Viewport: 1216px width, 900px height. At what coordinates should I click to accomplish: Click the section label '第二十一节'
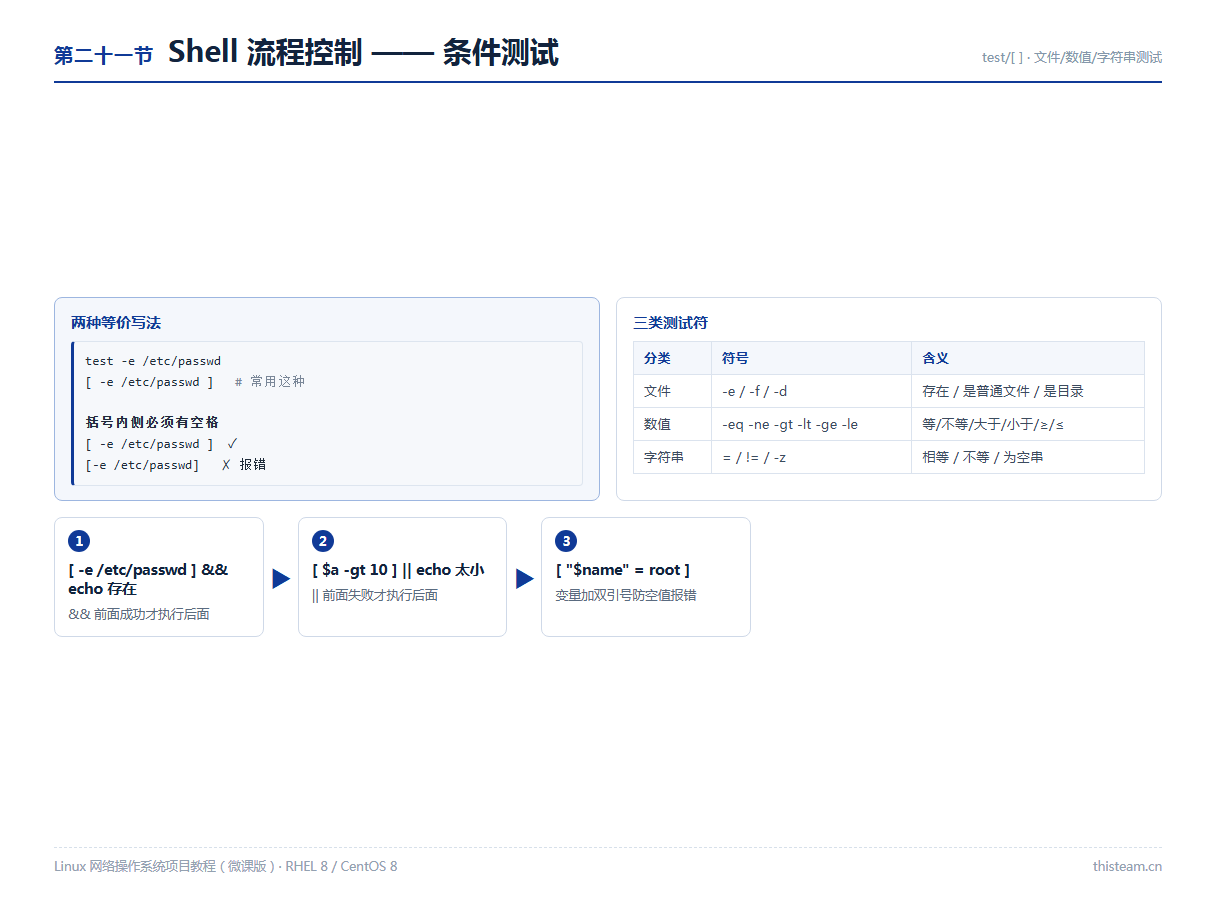point(103,56)
